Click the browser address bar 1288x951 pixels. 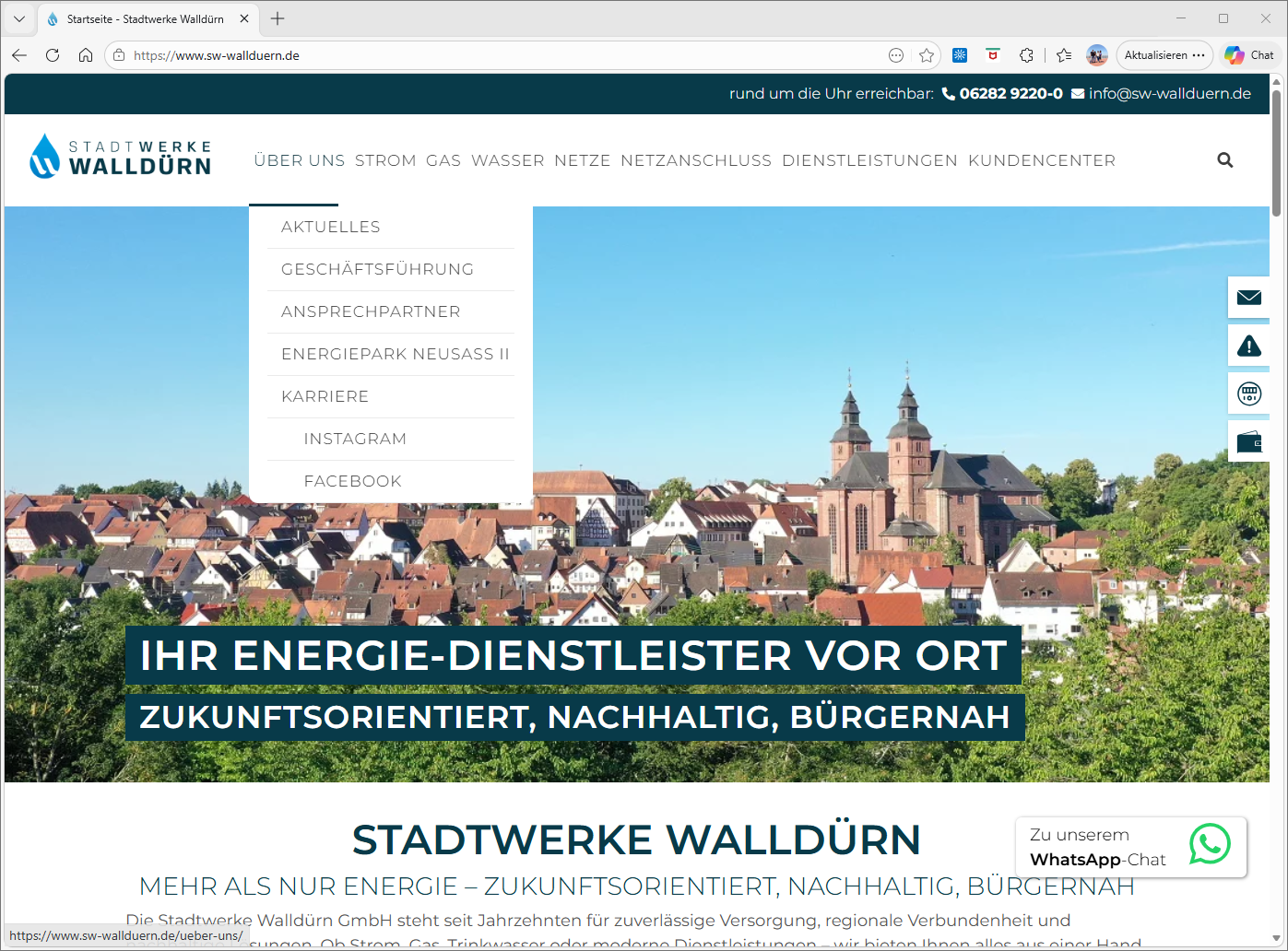tap(498, 55)
